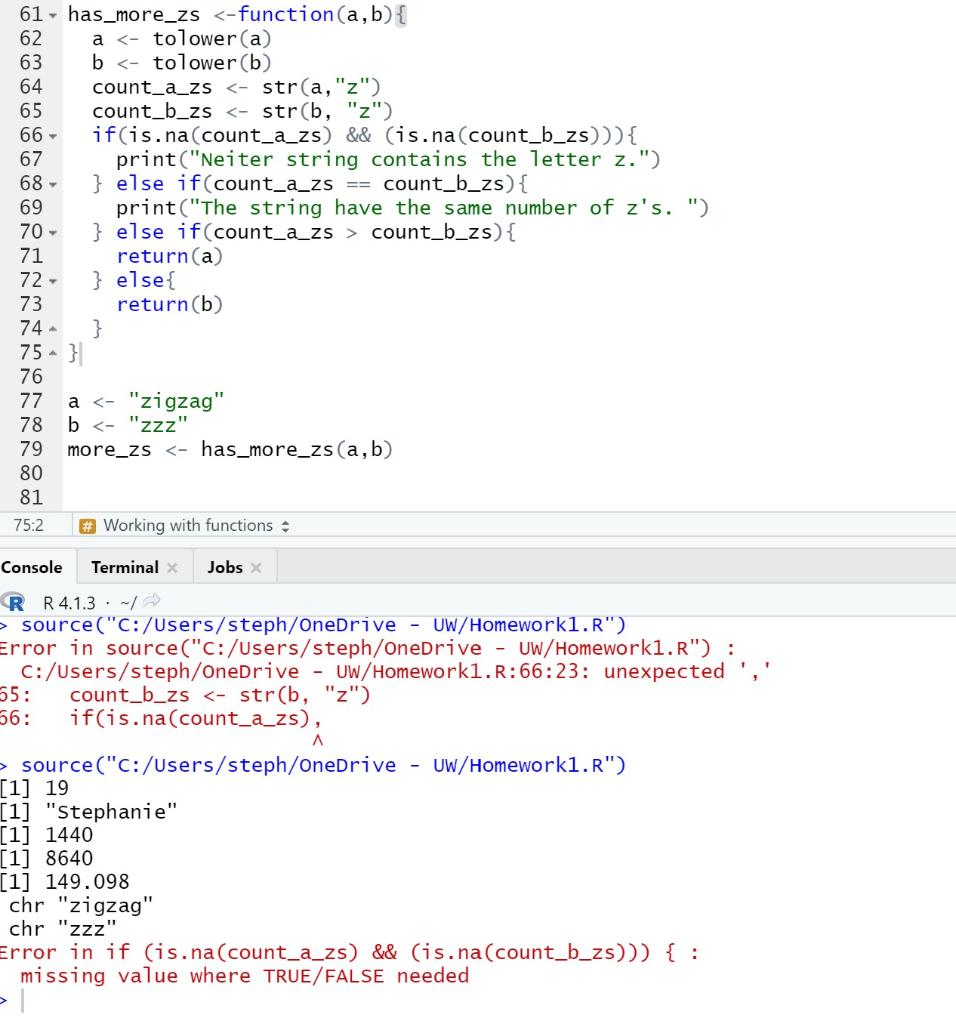Click the view working directory arrow icon
Image resolution: width=956 pixels, height=1024 pixels.
click(x=151, y=601)
